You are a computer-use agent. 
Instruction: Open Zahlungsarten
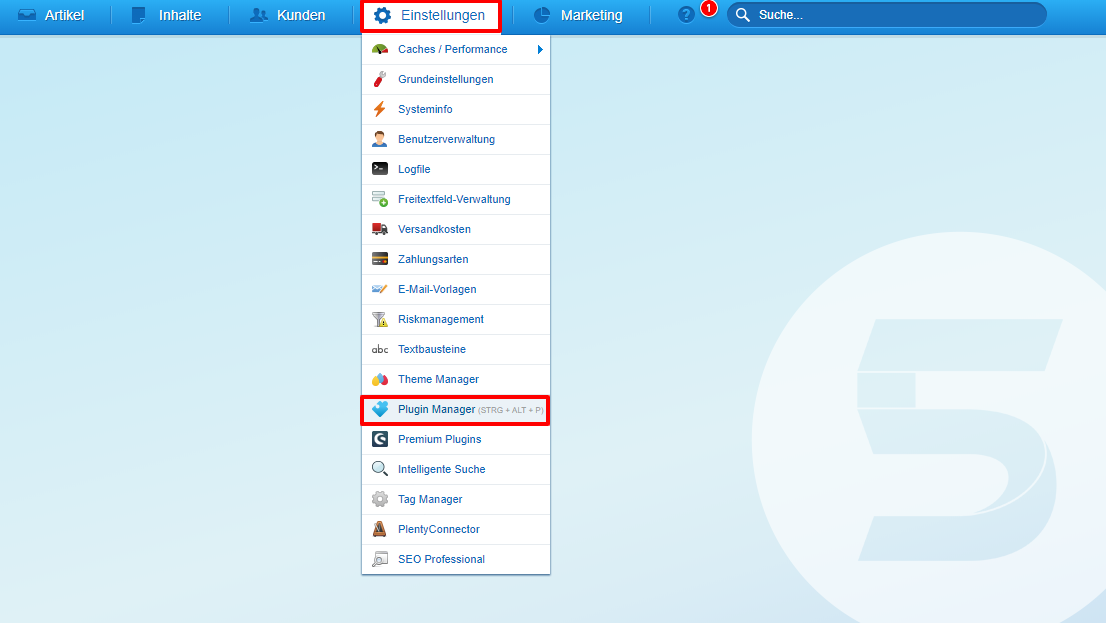click(456, 259)
